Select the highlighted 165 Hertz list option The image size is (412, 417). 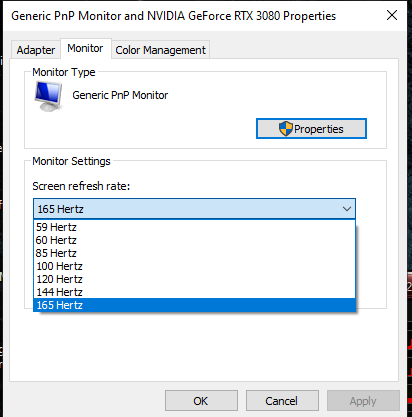[194, 305]
